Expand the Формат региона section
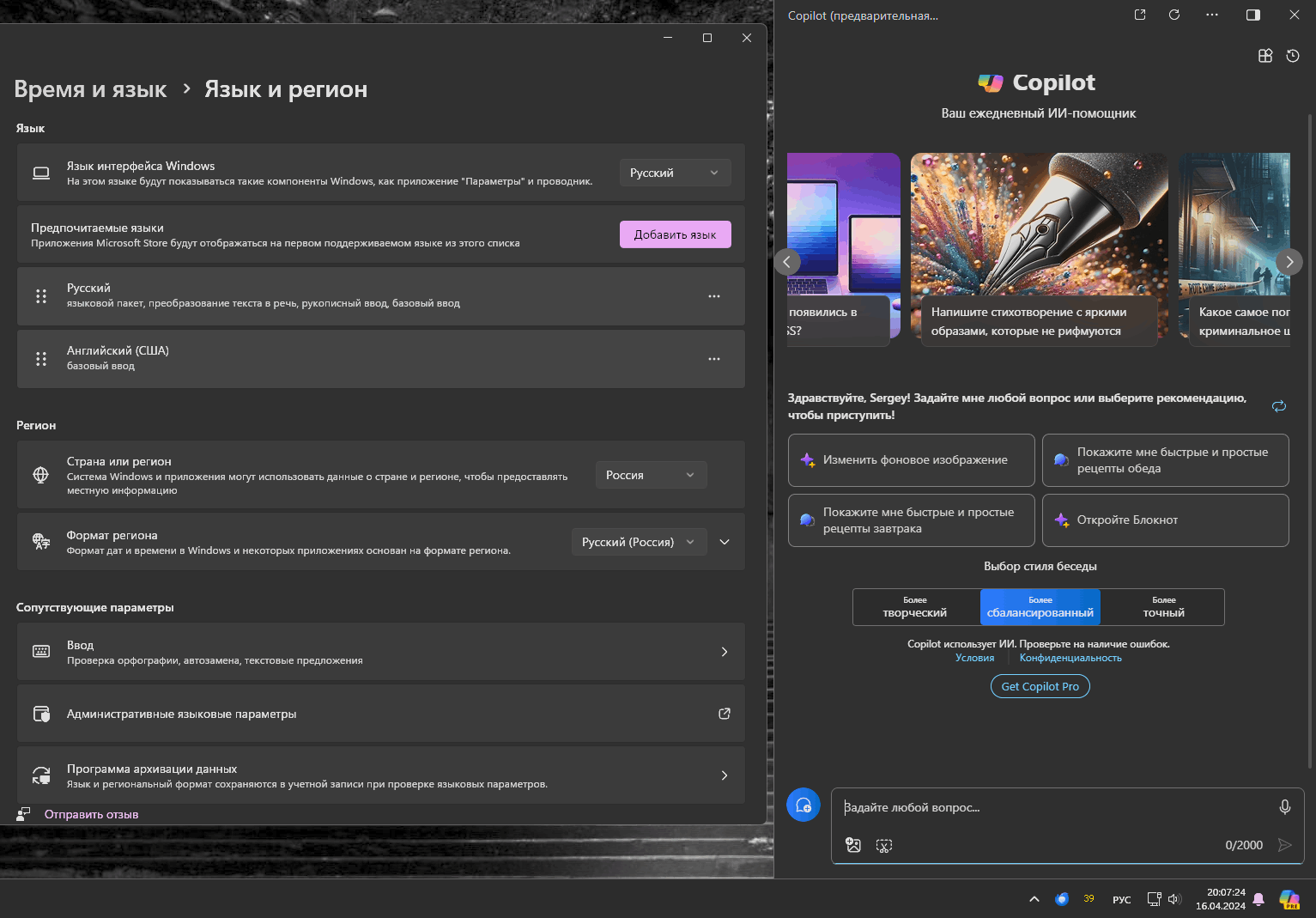Image resolution: width=1316 pixels, height=918 pixels. 725,542
